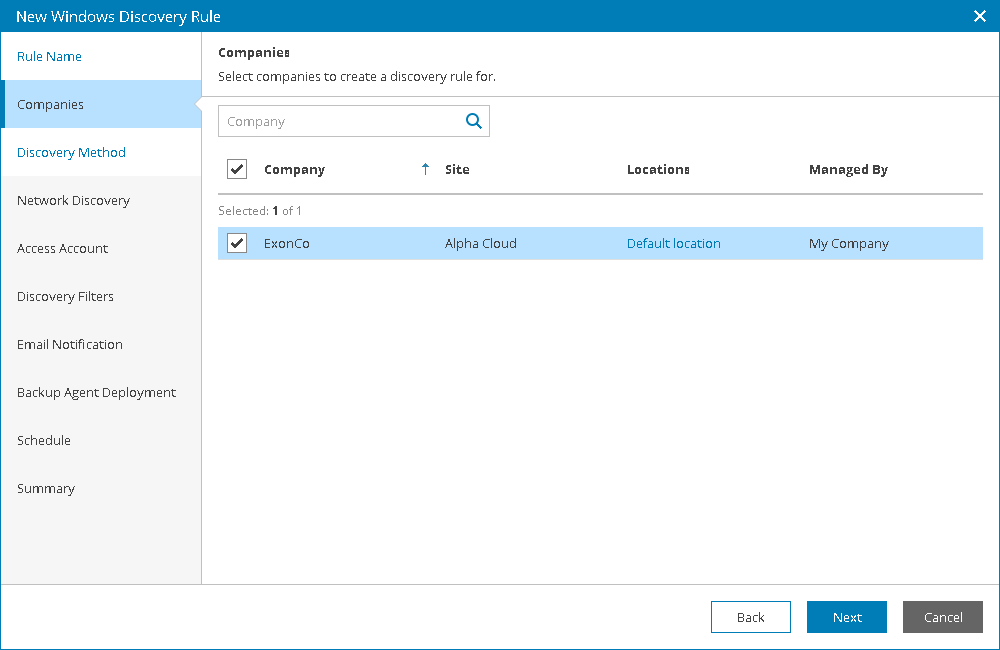The image size is (1000, 650).
Task: Open the Discovery Filters step
Action: pos(66,297)
